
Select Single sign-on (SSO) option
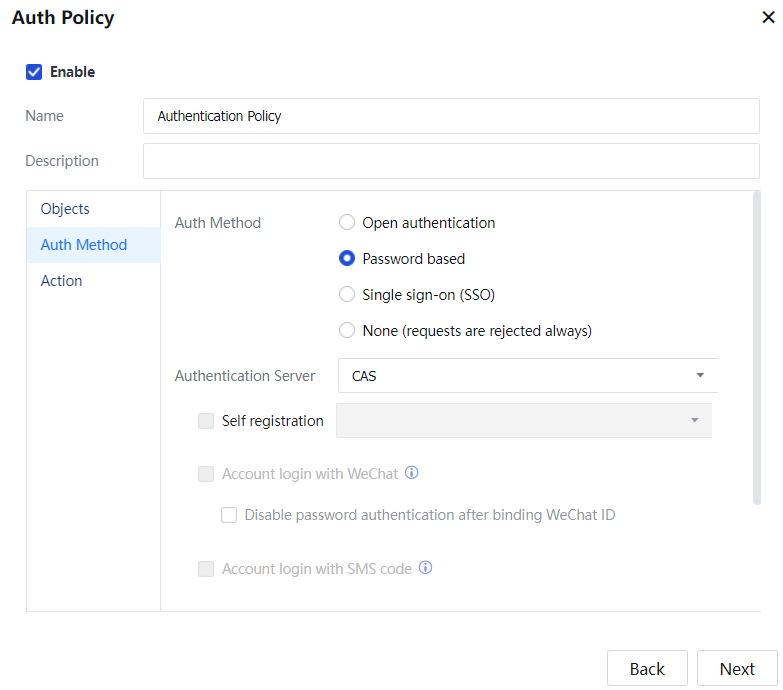347,295
